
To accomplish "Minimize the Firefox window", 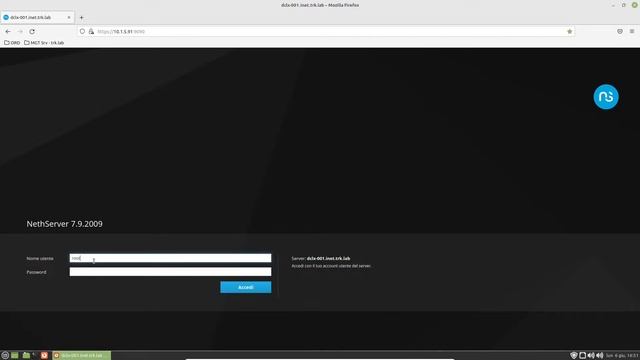I will click(613, 5).
